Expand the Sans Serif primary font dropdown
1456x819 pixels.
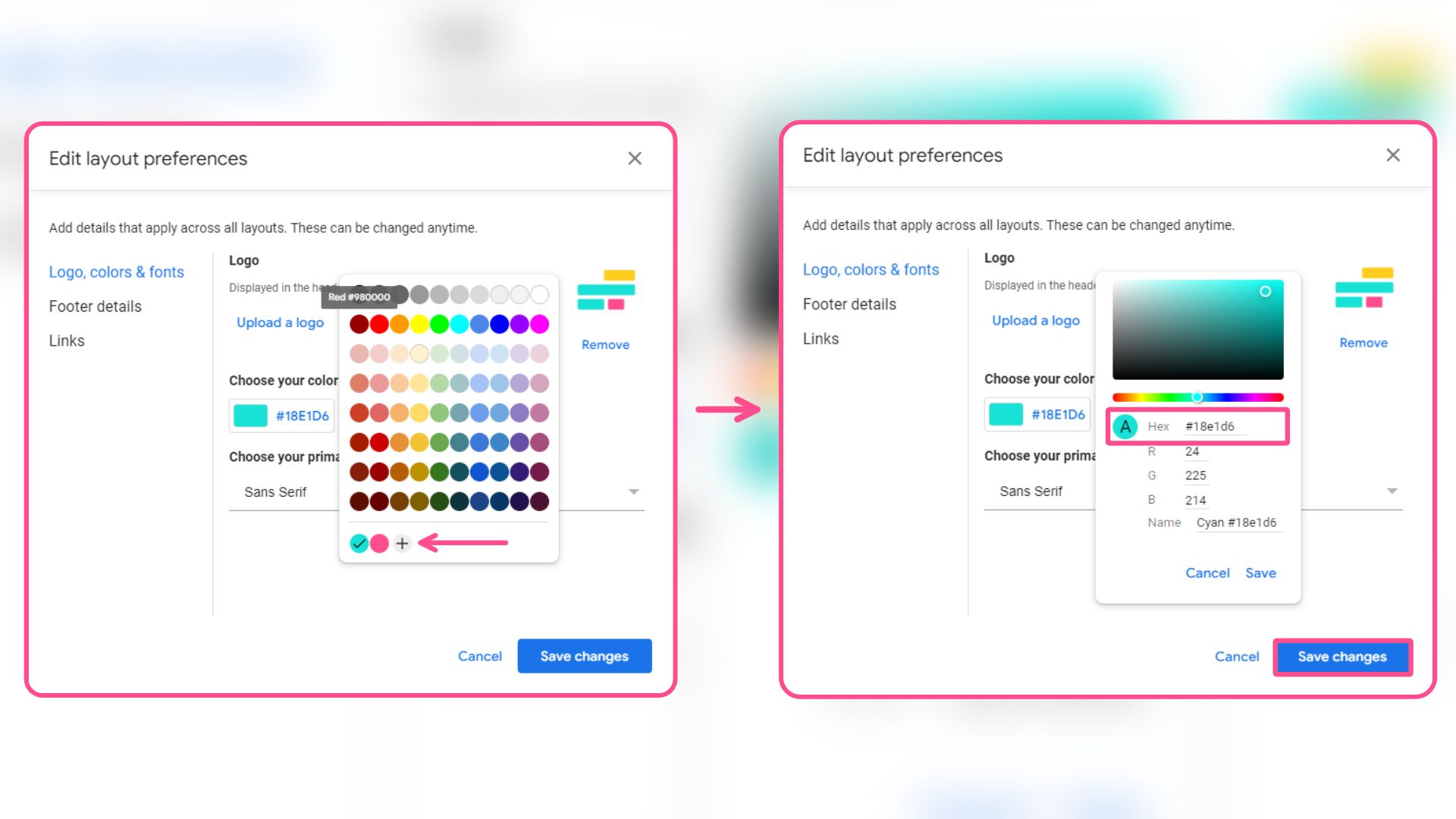[635, 491]
